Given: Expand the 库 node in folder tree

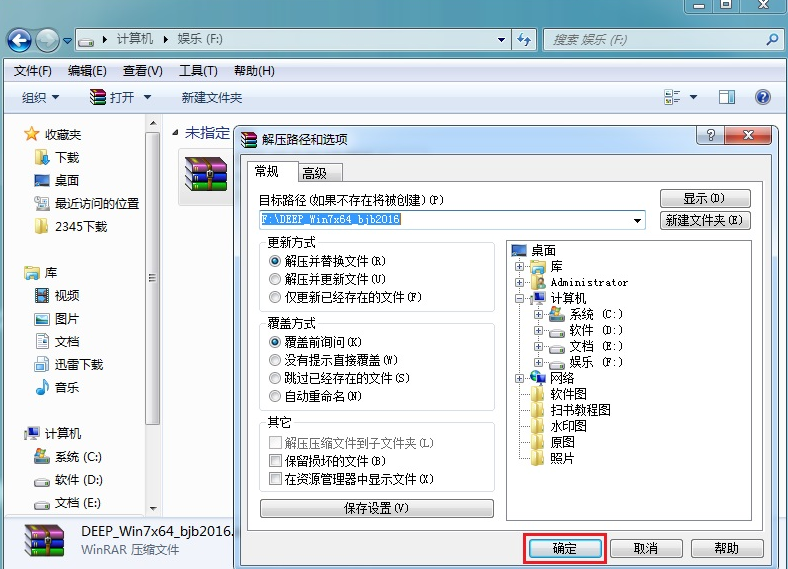Looking at the screenshot, I should (x=519, y=267).
